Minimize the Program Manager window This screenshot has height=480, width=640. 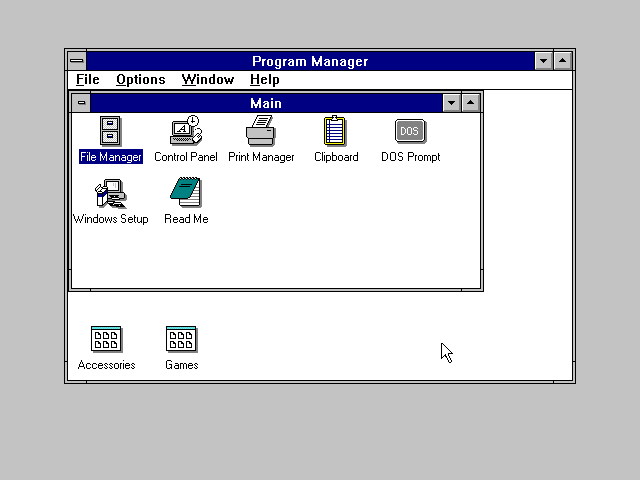[544, 61]
